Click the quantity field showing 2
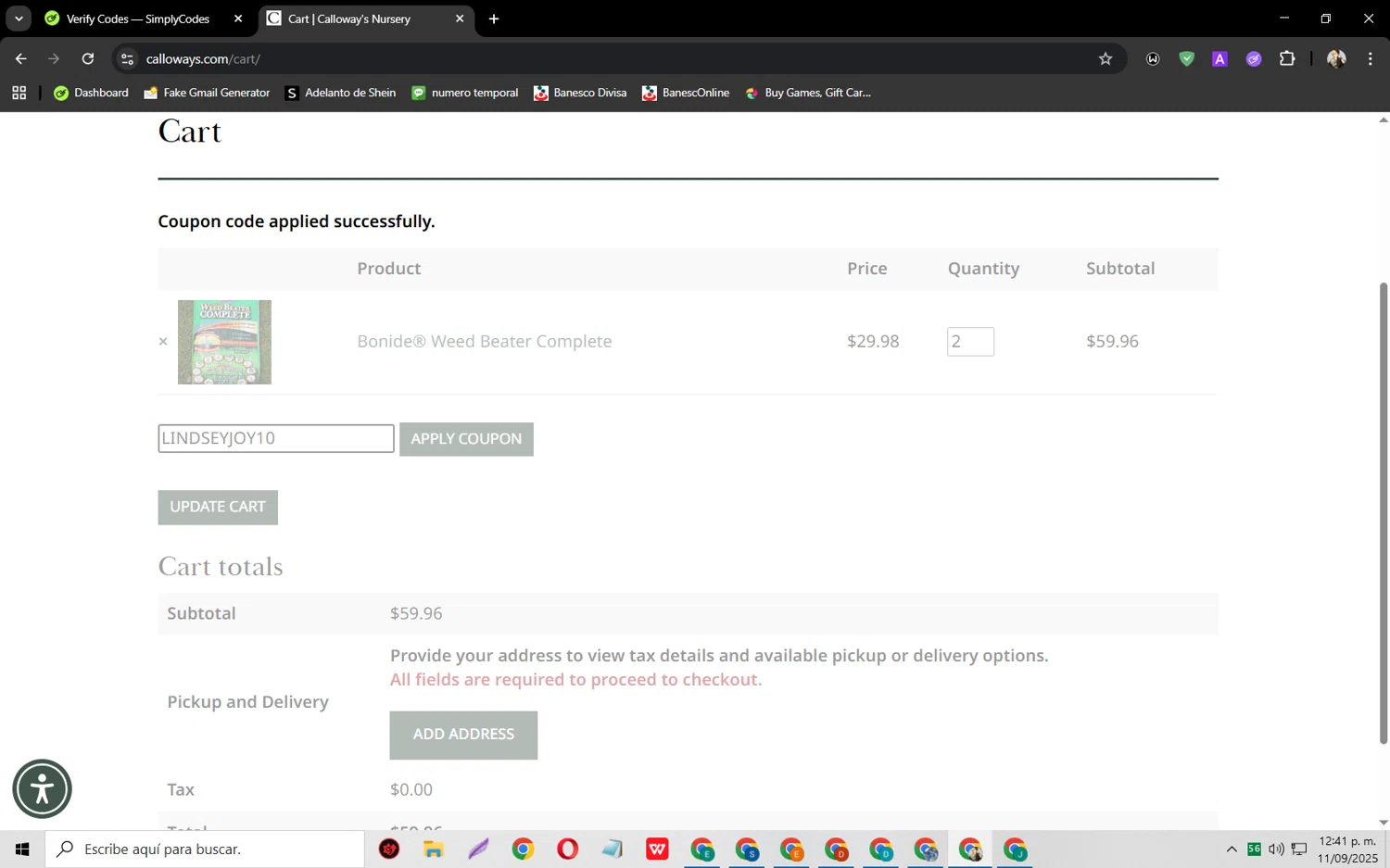 pyautogui.click(x=970, y=342)
